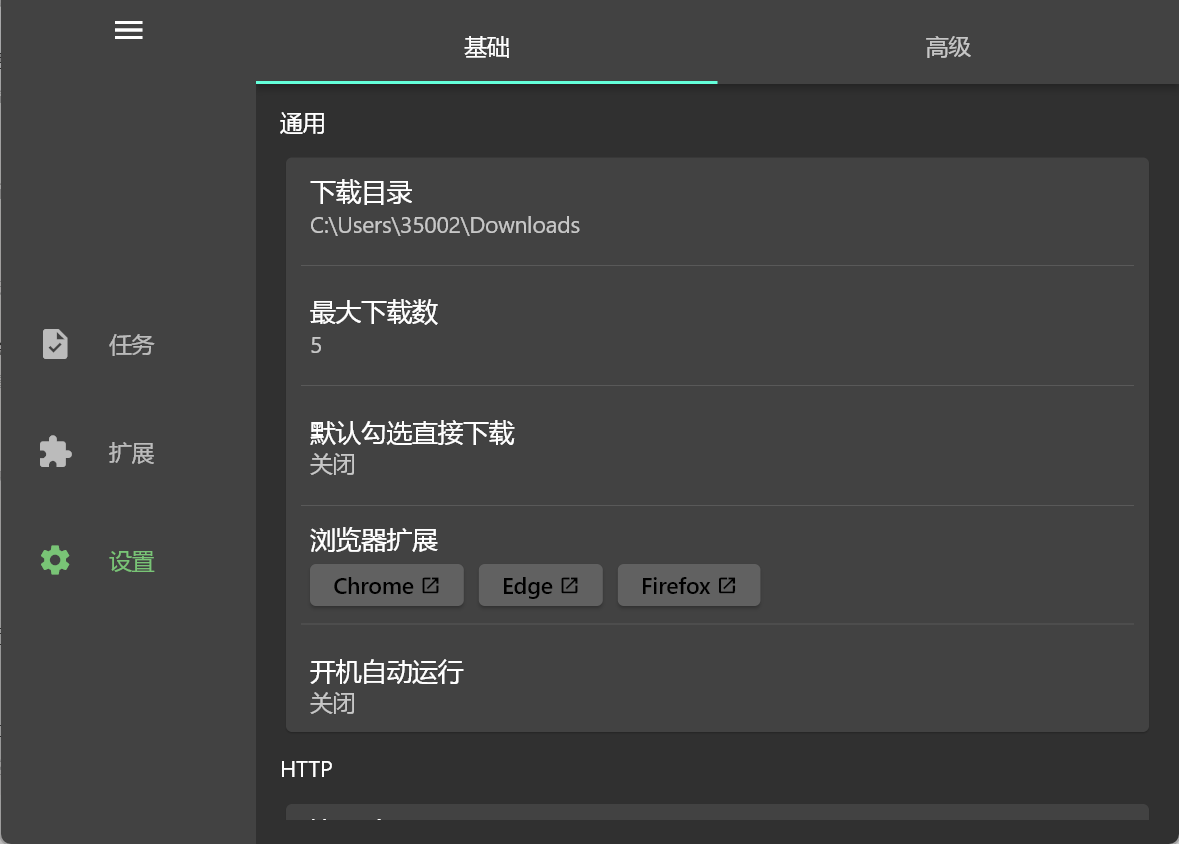Click the Settings gear icon
The height and width of the screenshot is (844, 1179).
(x=55, y=560)
